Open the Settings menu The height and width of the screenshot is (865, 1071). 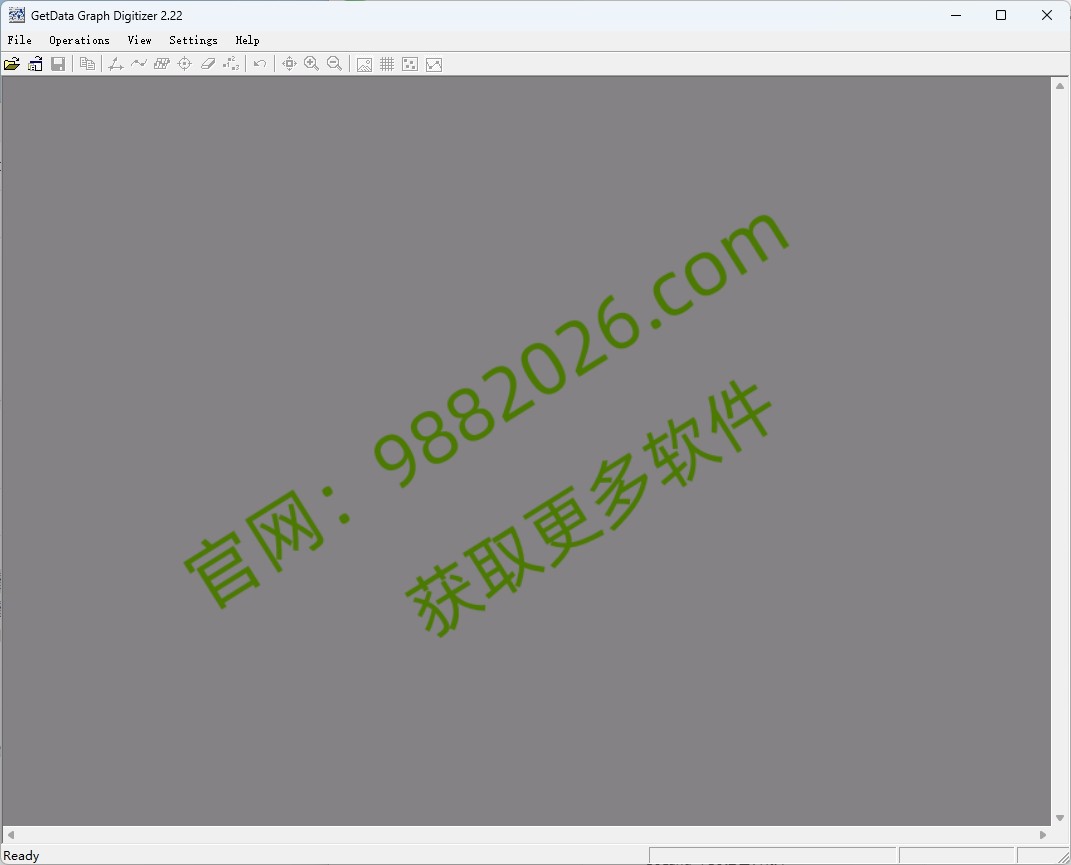[193, 40]
